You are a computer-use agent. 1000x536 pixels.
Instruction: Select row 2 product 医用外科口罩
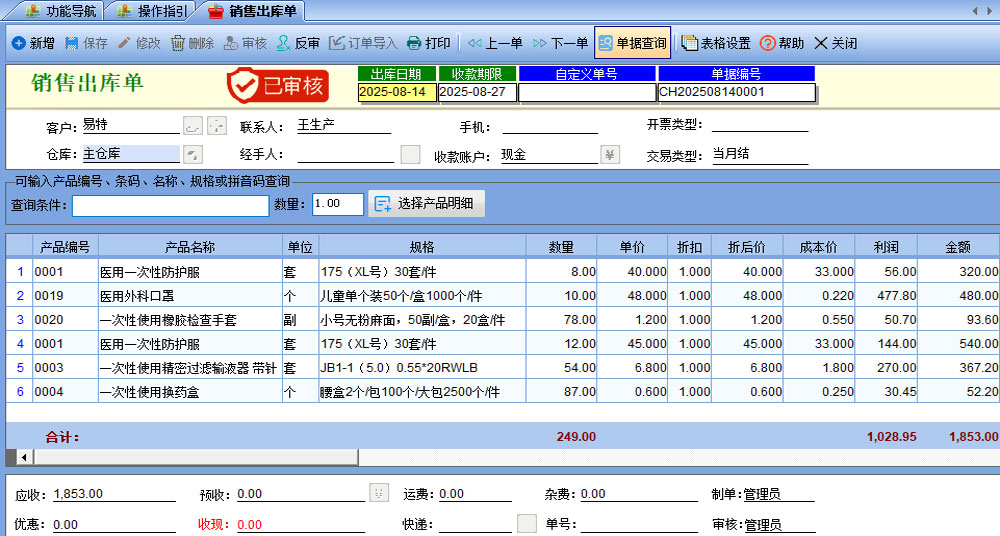tap(190, 296)
